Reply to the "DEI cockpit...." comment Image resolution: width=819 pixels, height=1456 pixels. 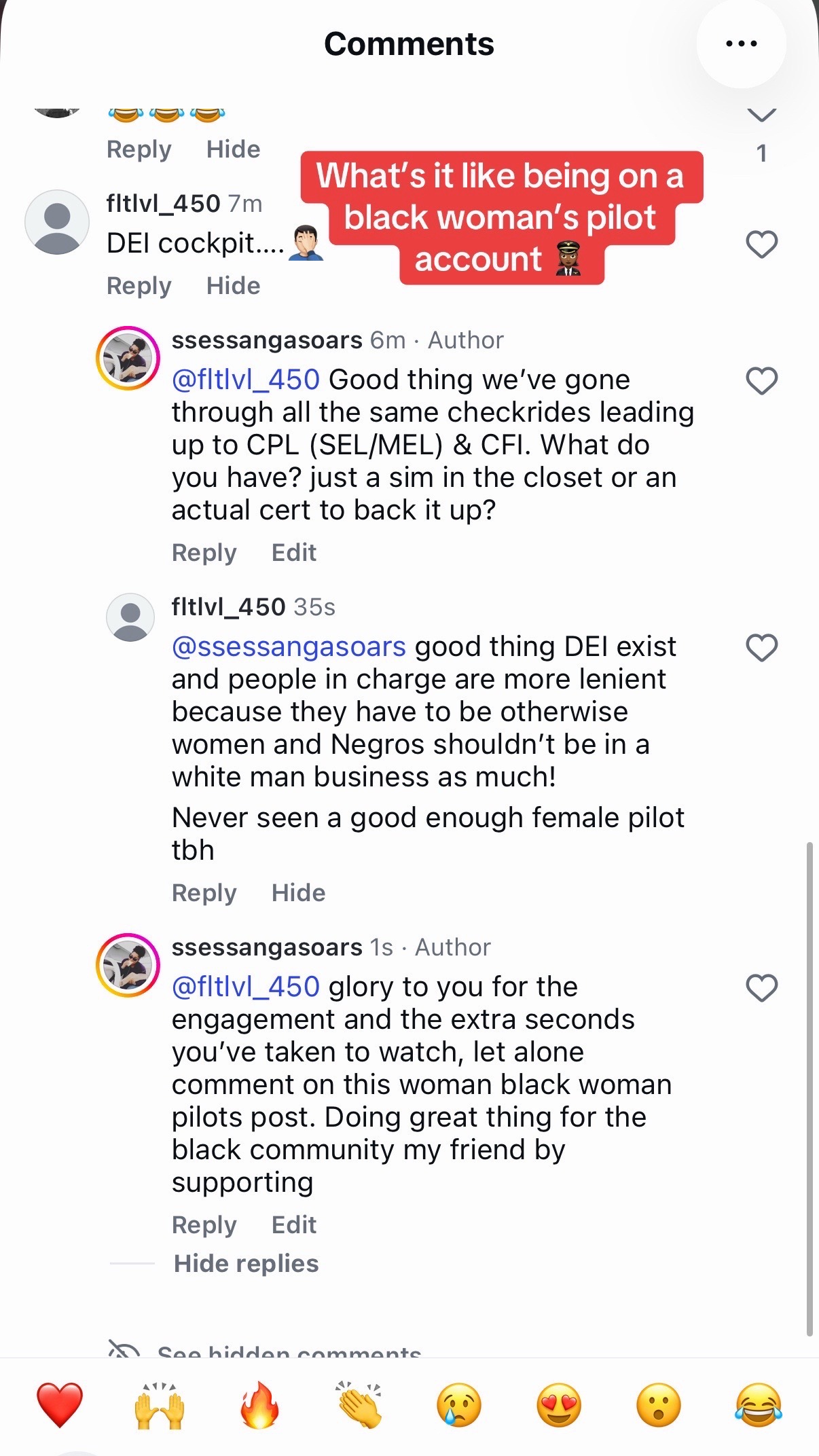(x=139, y=286)
